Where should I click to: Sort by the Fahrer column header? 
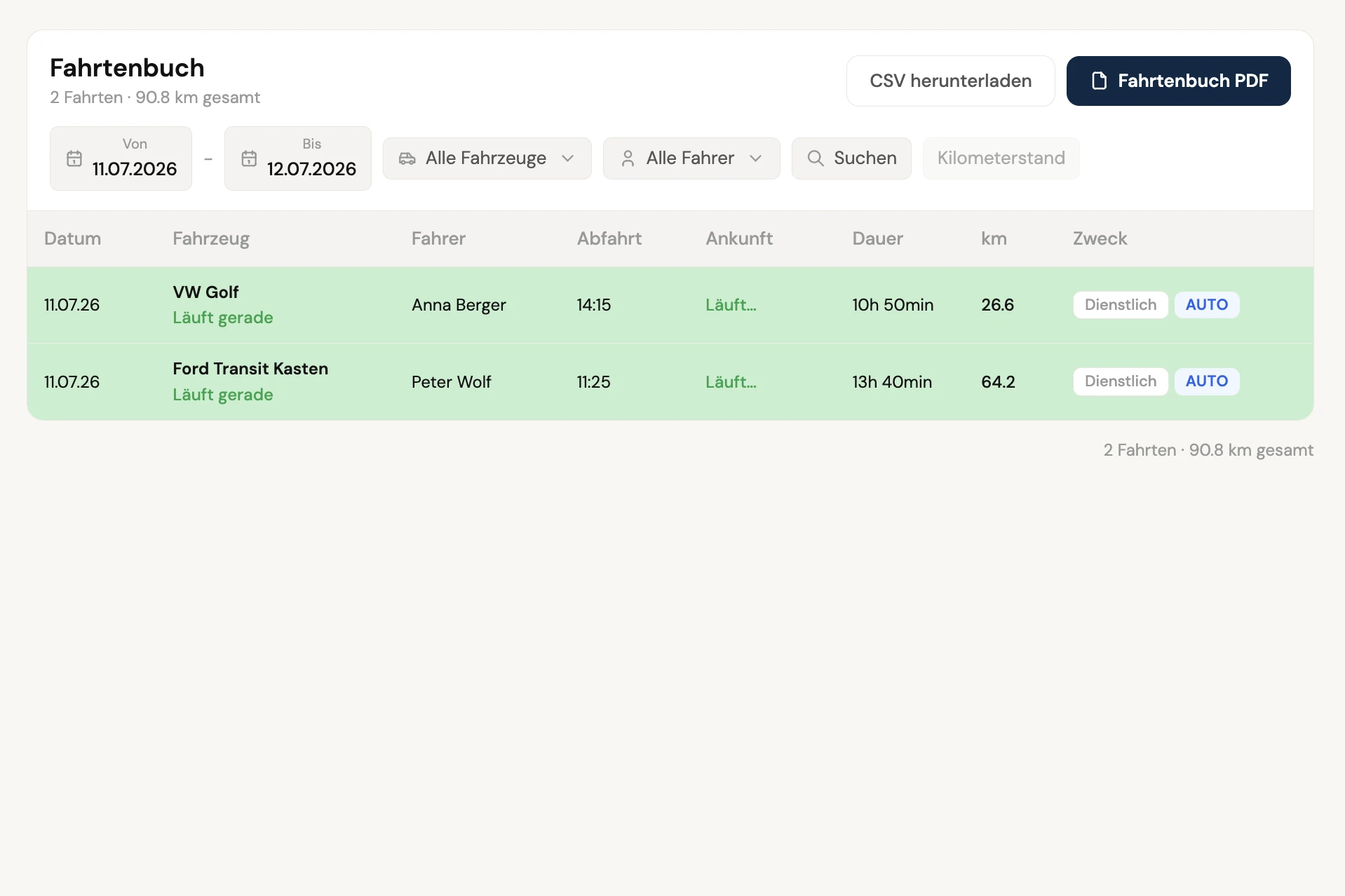pos(438,238)
